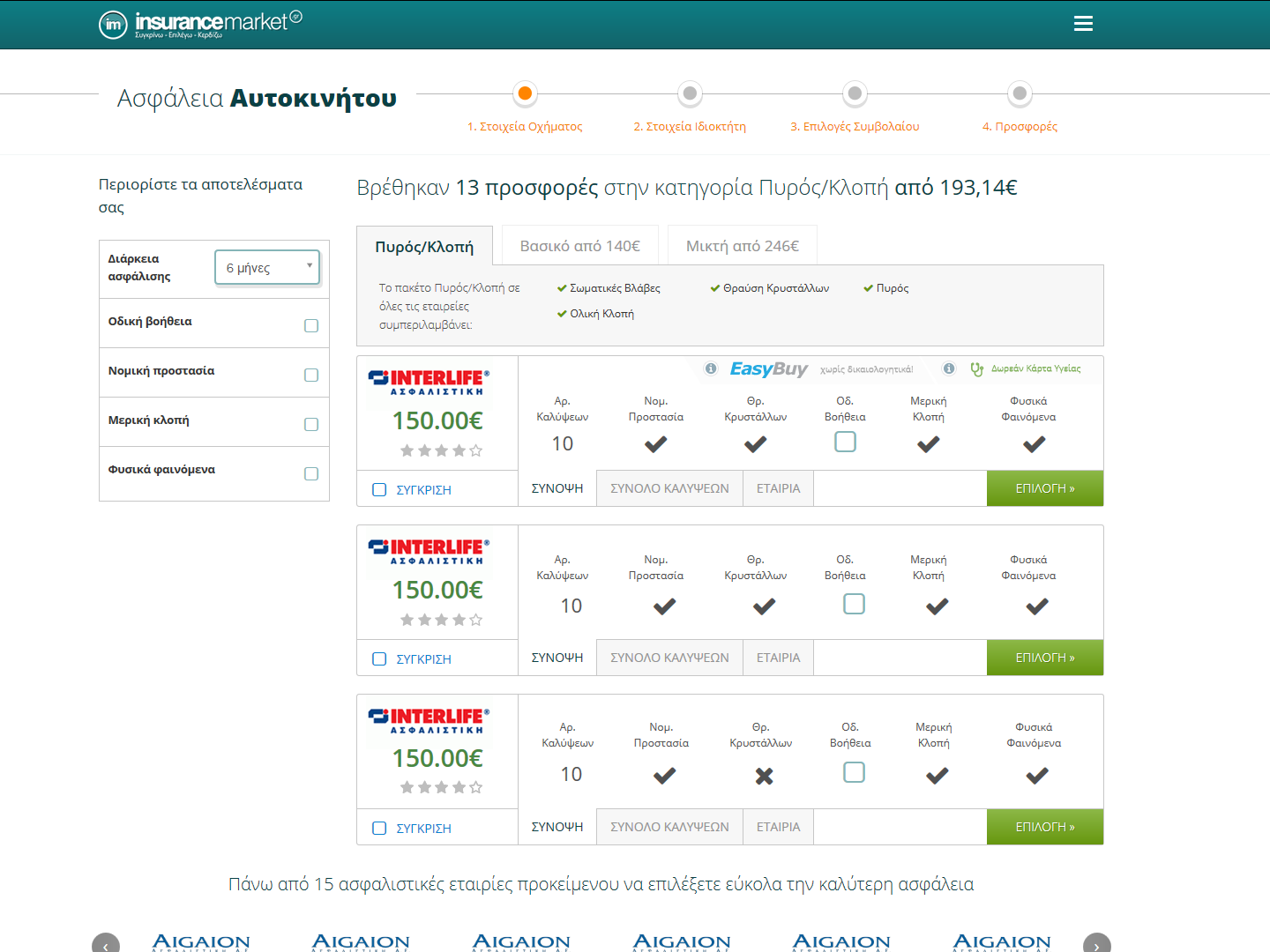Open the EasyBuy info icon tooltip
Image resolution: width=1270 pixels, height=952 pixels.
711,369
